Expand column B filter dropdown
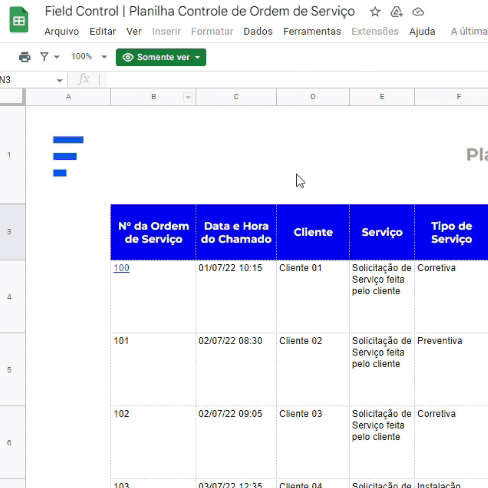Screen dimensions: 488x488 click(x=188, y=97)
